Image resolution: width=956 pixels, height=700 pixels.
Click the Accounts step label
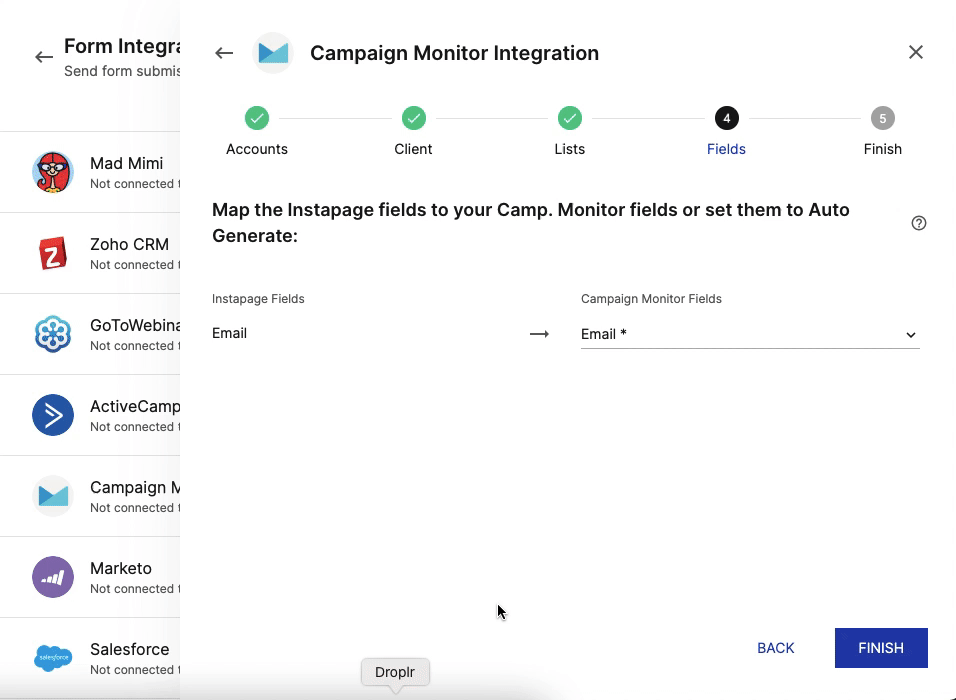tap(257, 149)
